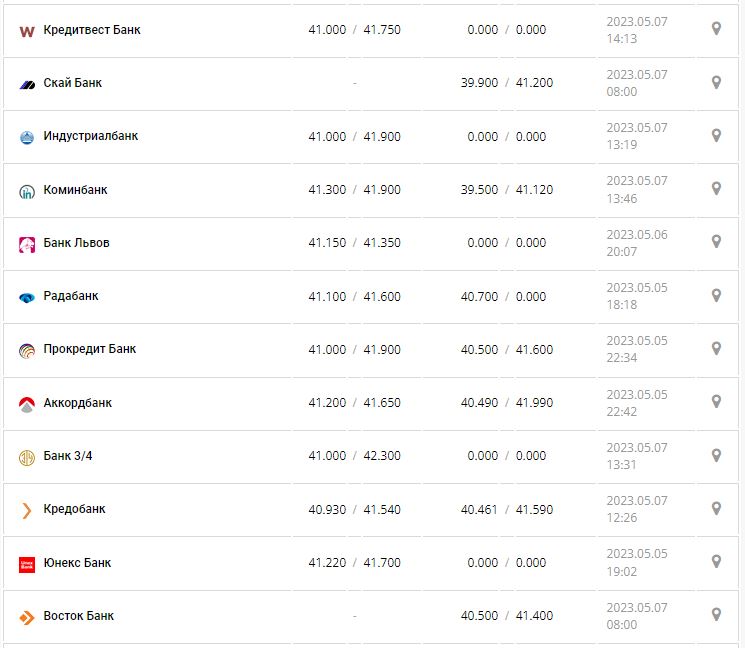The image size is (745, 648).
Task: Show Индустриалбанк branches via map pin
Action: pyautogui.click(x=716, y=135)
